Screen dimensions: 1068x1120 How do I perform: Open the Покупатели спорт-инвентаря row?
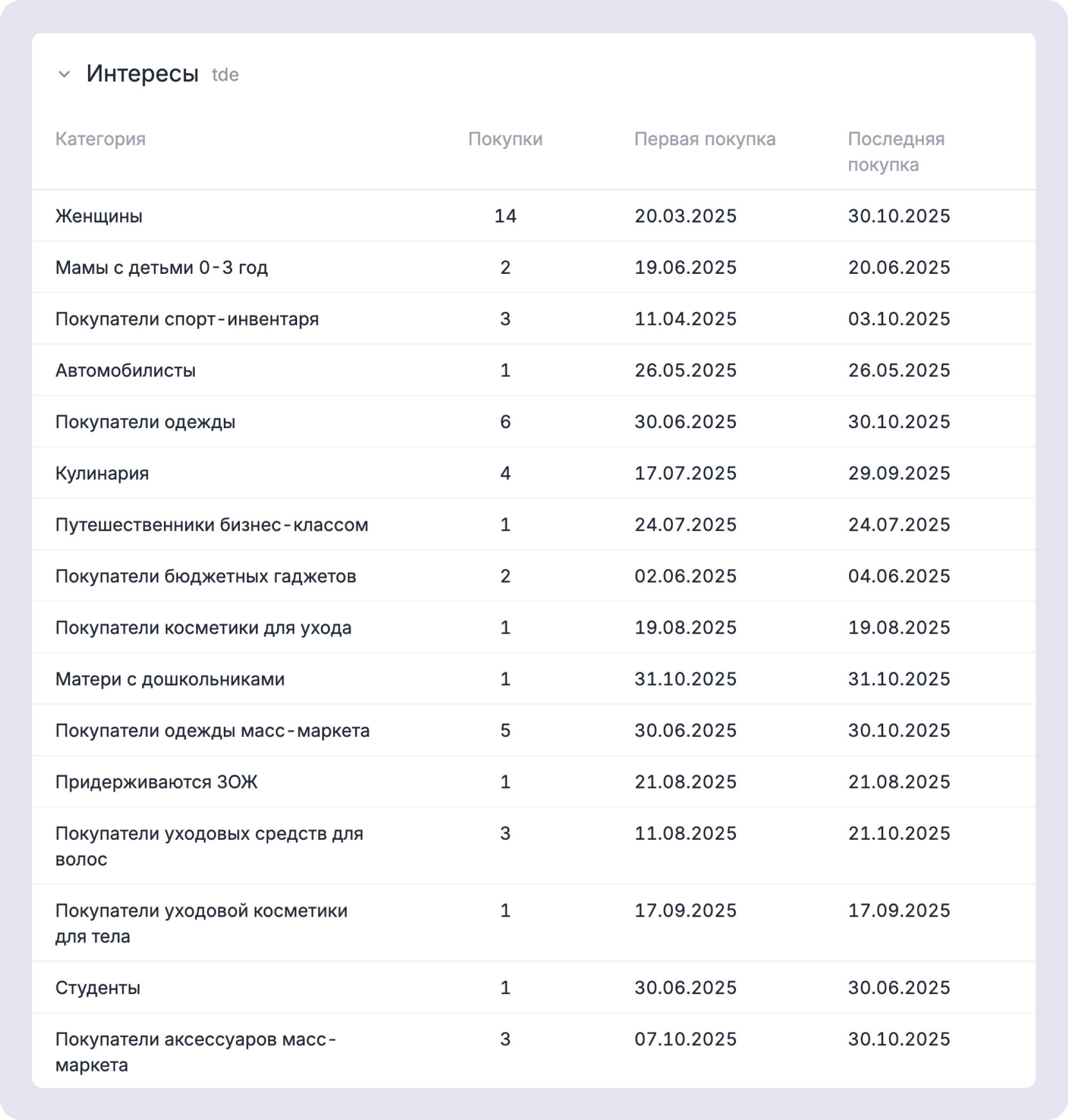coord(189,319)
